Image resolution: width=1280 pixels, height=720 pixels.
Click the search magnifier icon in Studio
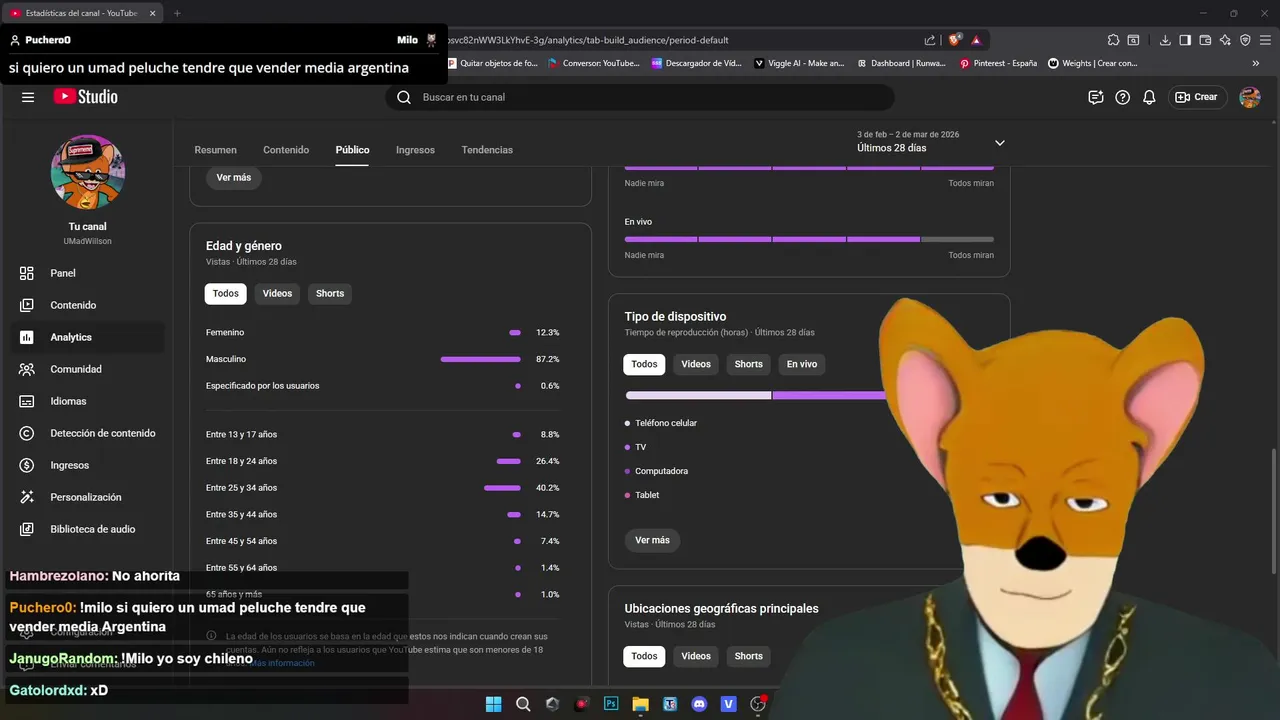pos(404,97)
